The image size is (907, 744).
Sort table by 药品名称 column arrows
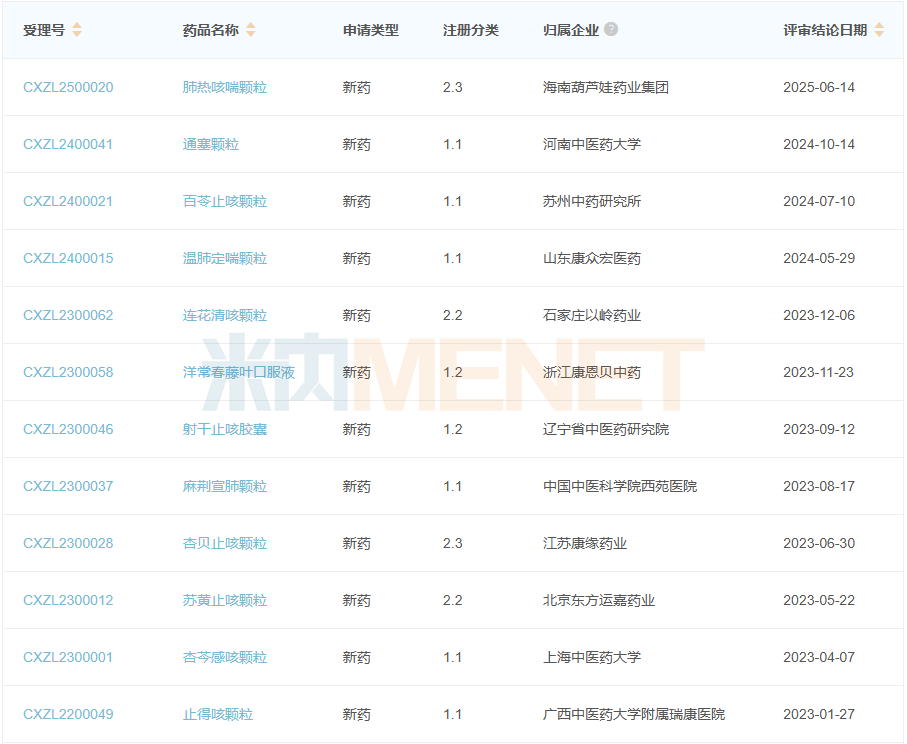pyautogui.click(x=250, y=30)
